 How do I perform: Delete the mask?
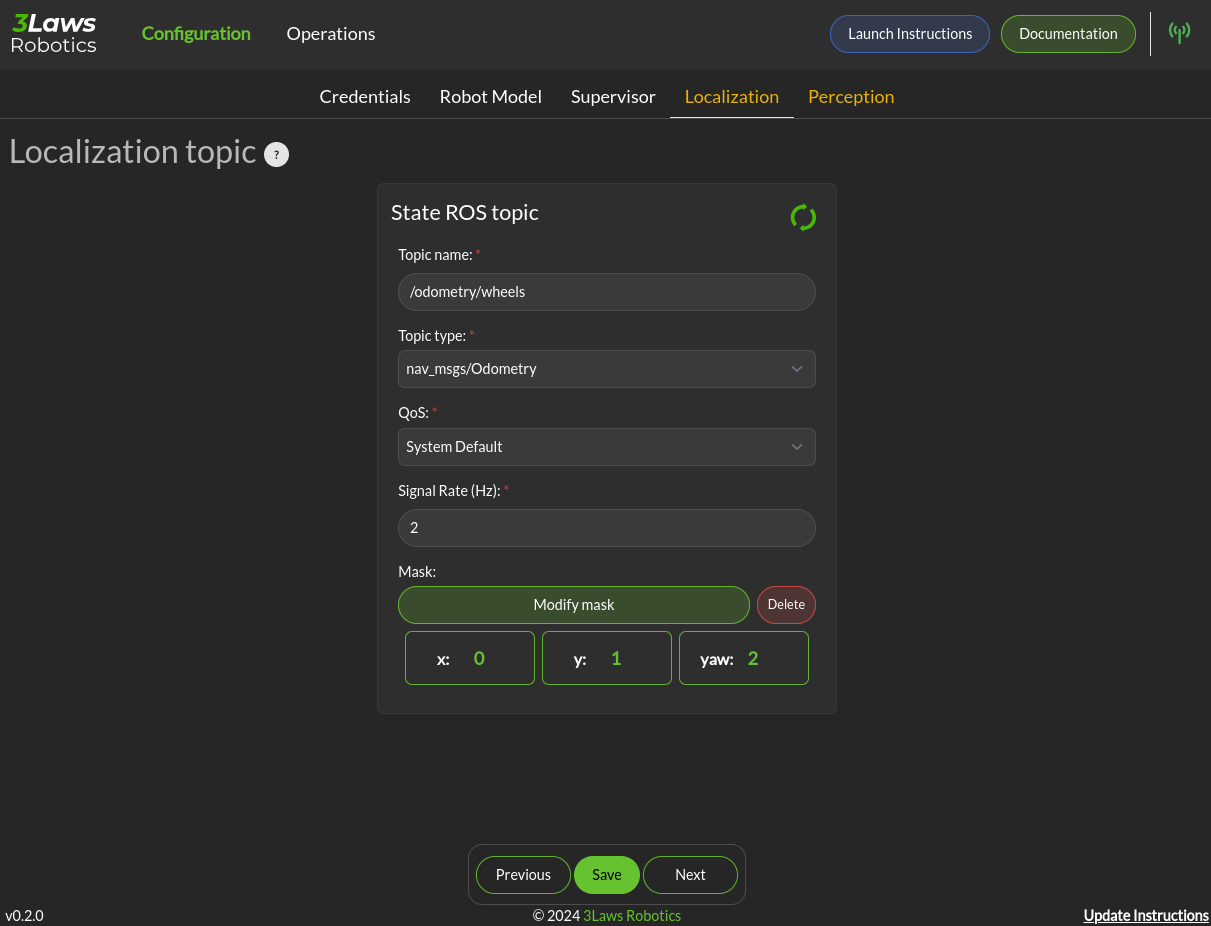(786, 605)
